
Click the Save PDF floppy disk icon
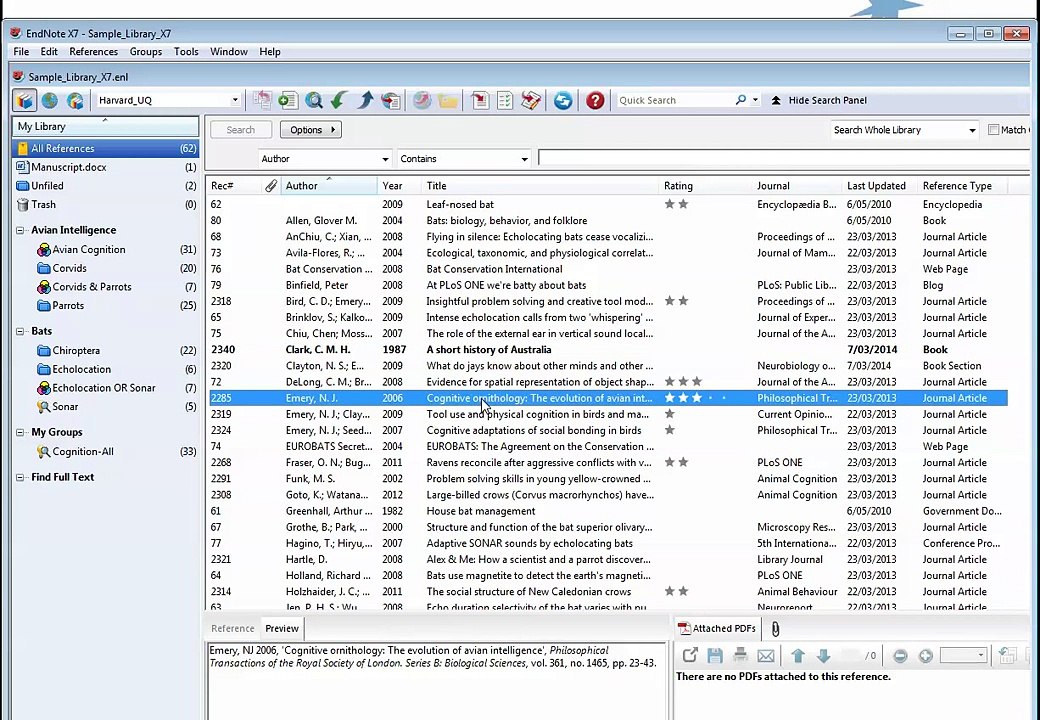pos(715,656)
